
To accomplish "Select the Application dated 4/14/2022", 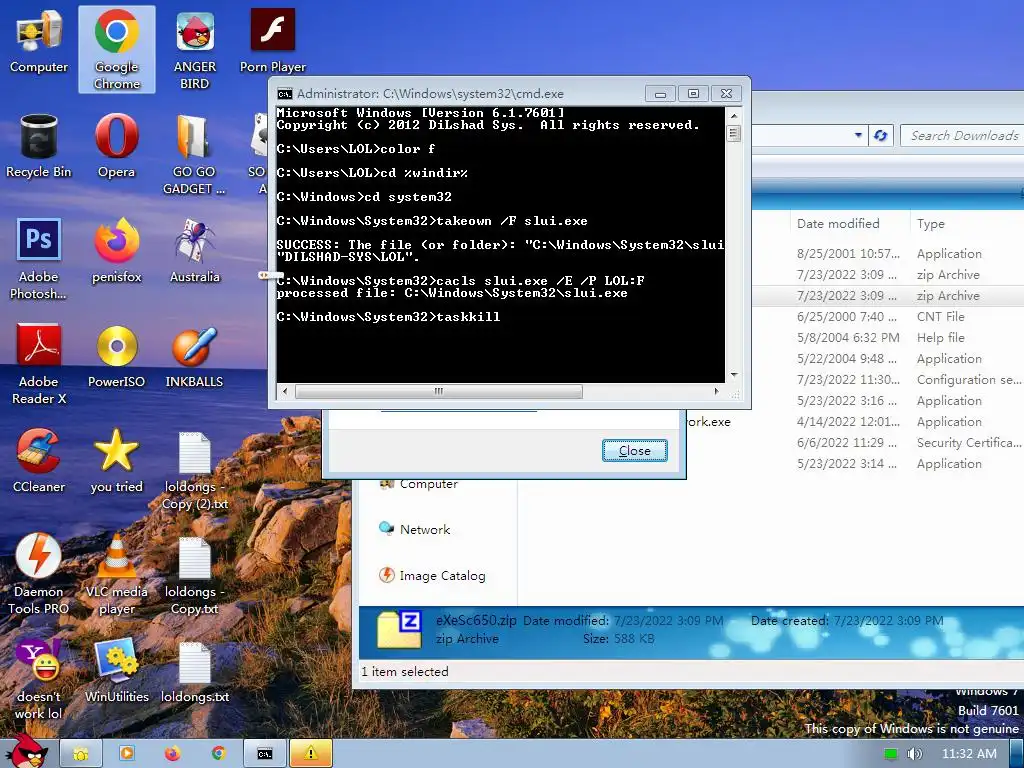I will coord(855,422).
